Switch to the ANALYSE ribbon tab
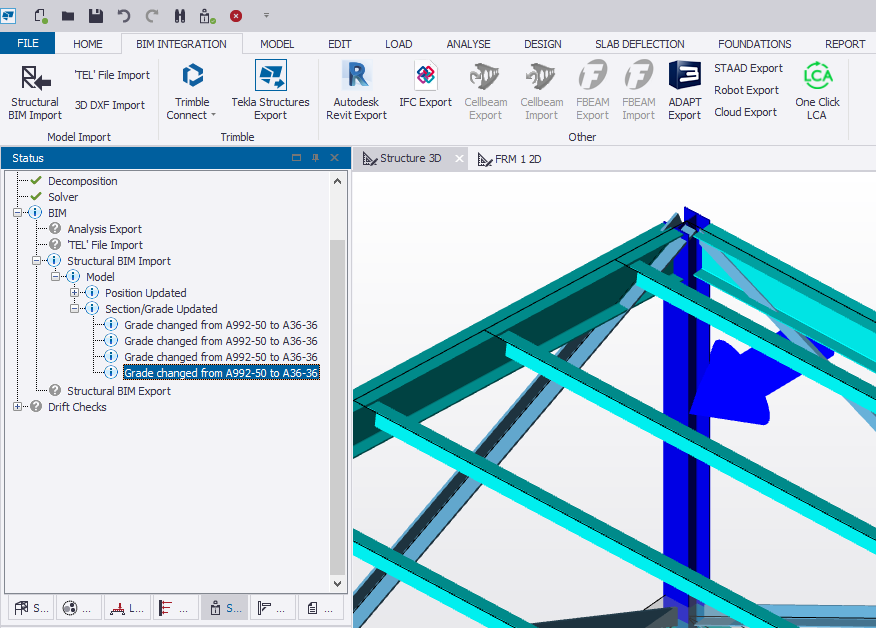Image resolution: width=876 pixels, height=628 pixels. pyautogui.click(x=468, y=44)
